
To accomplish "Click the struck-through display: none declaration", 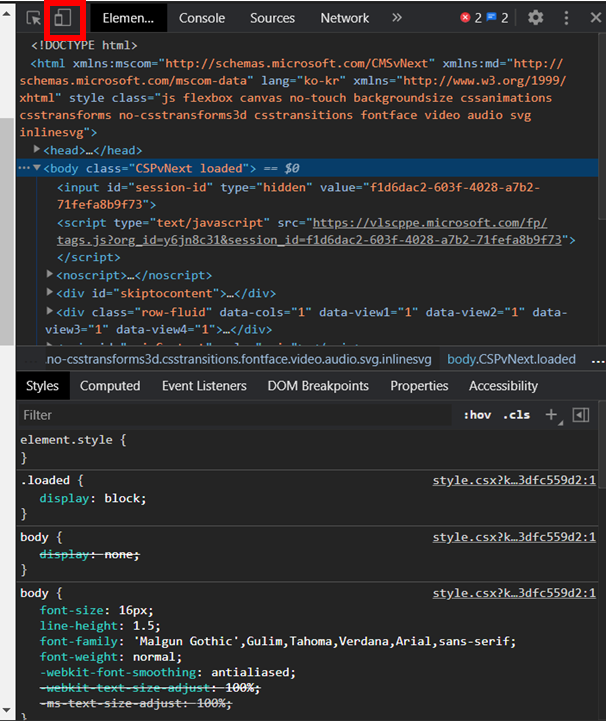I will tap(90, 555).
